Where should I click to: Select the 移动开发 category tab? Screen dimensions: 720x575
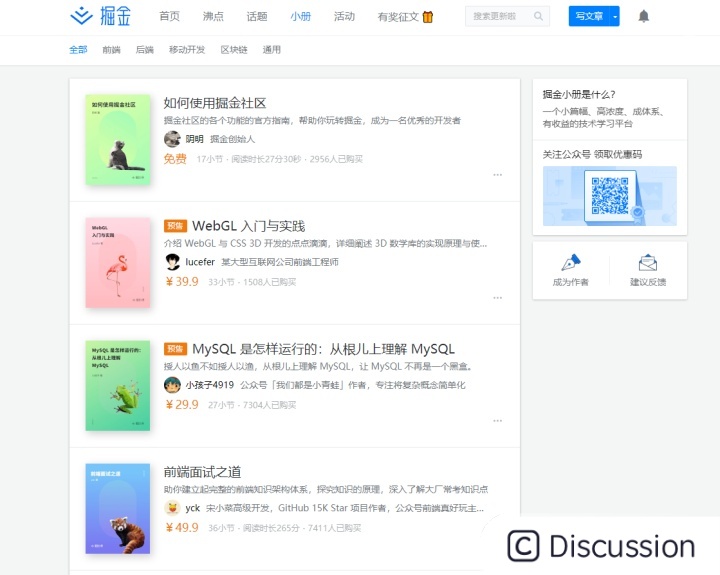(x=187, y=50)
